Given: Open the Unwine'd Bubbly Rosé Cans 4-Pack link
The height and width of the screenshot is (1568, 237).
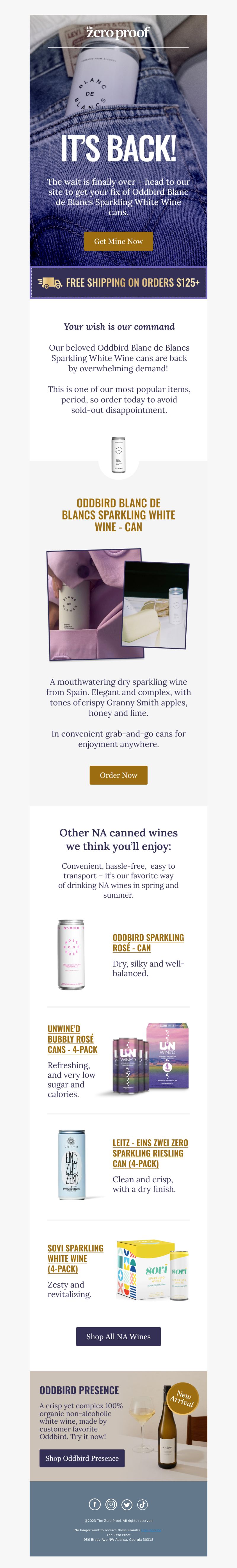Looking at the screenshot, I should coord(73,1039).
